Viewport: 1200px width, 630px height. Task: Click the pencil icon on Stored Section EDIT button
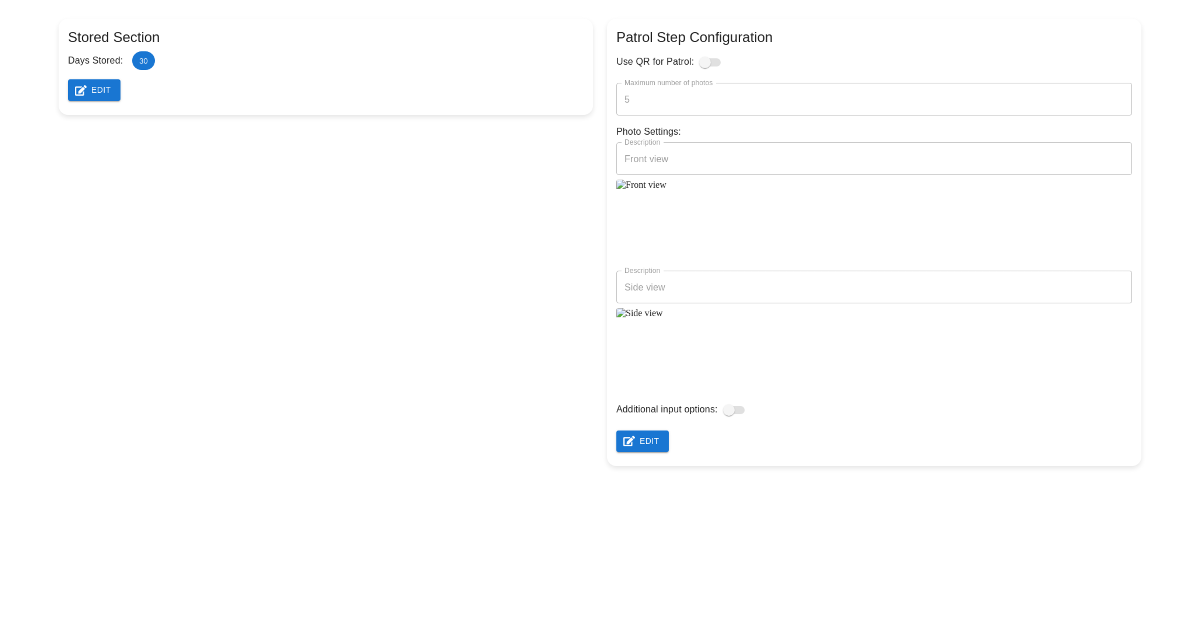click(x=81, y=90)
